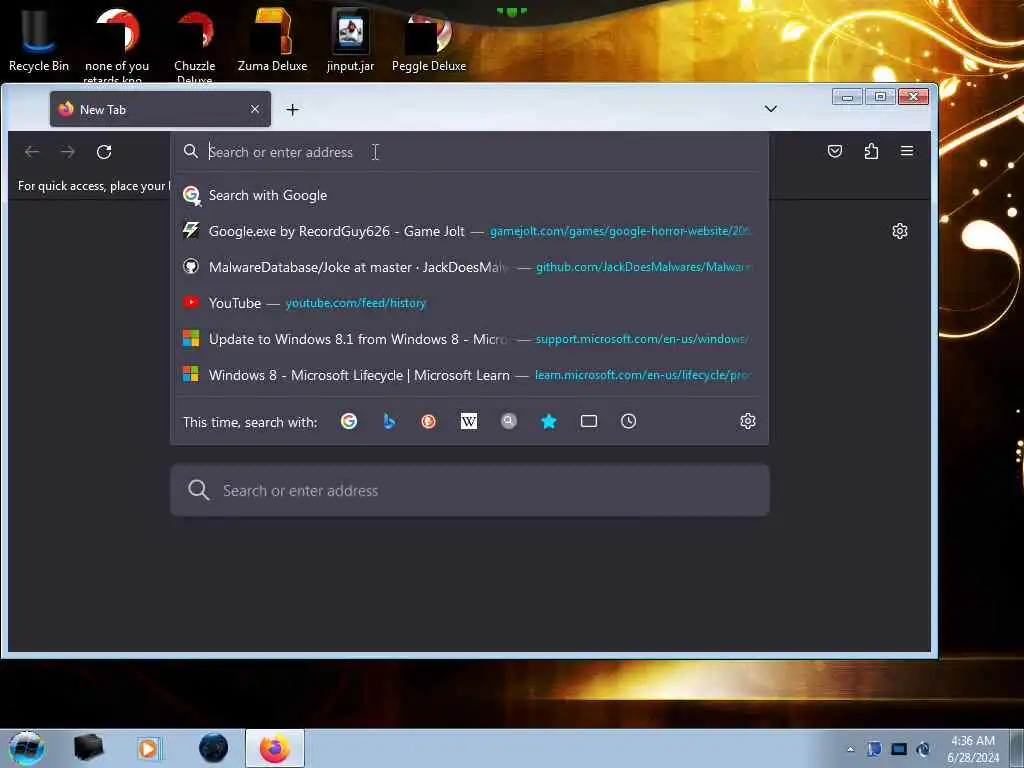Screen dimensions: 1024x768
Task: Click the flag icon in system tray
Action: click(x=874, y=749)
